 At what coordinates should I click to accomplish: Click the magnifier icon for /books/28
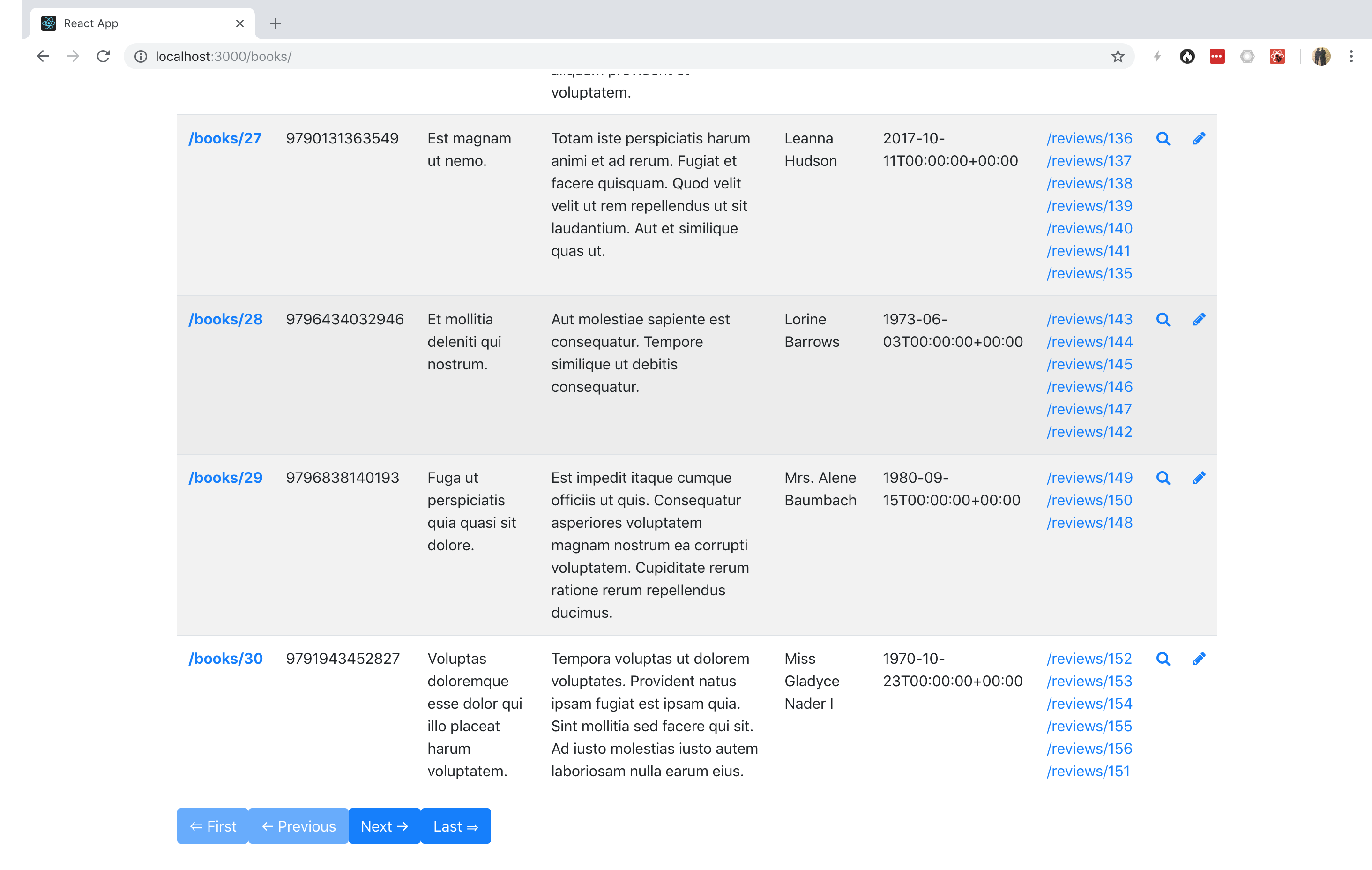[1163, 319]
